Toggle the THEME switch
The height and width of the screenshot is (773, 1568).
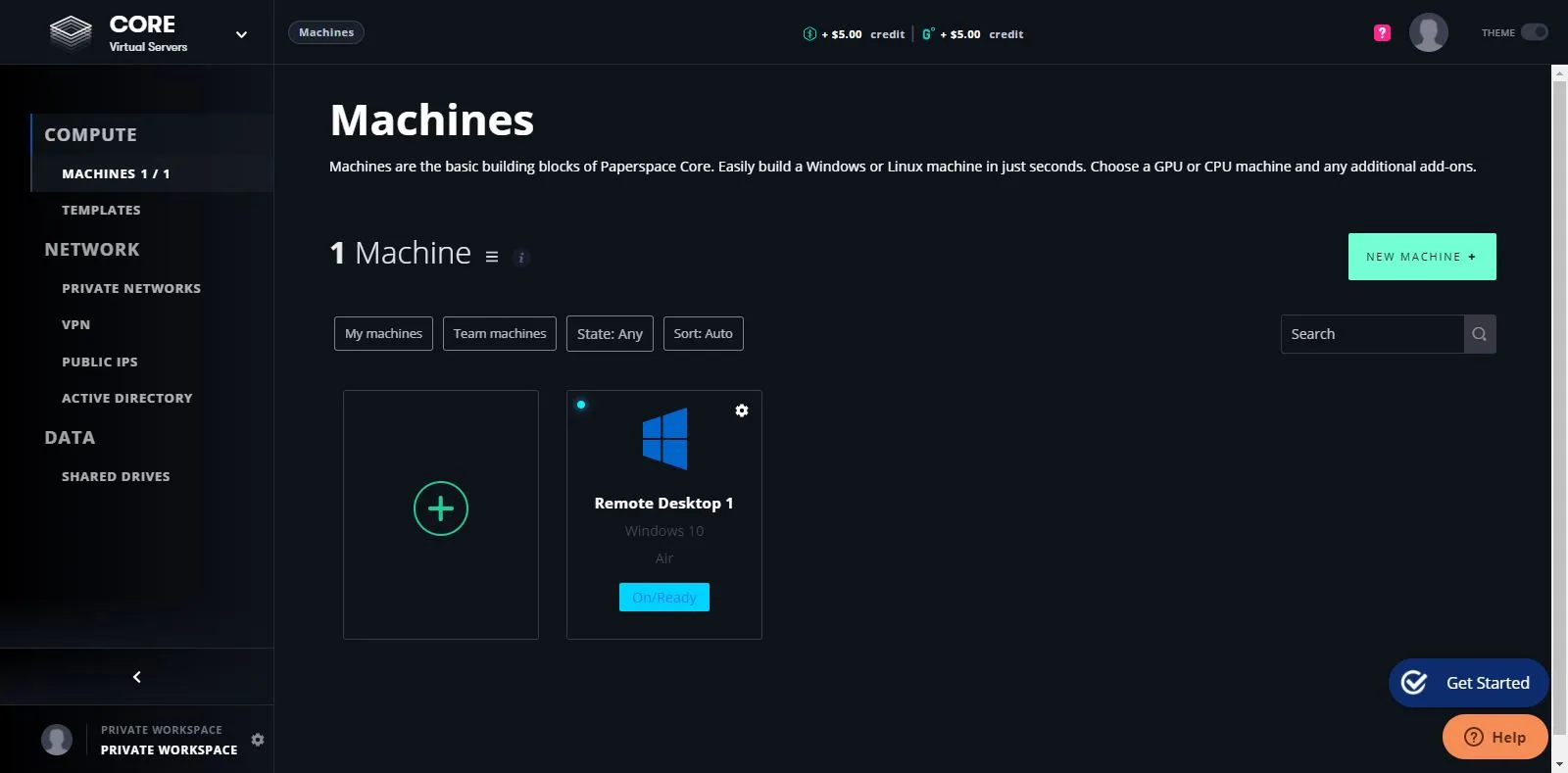click(1534, 32)
